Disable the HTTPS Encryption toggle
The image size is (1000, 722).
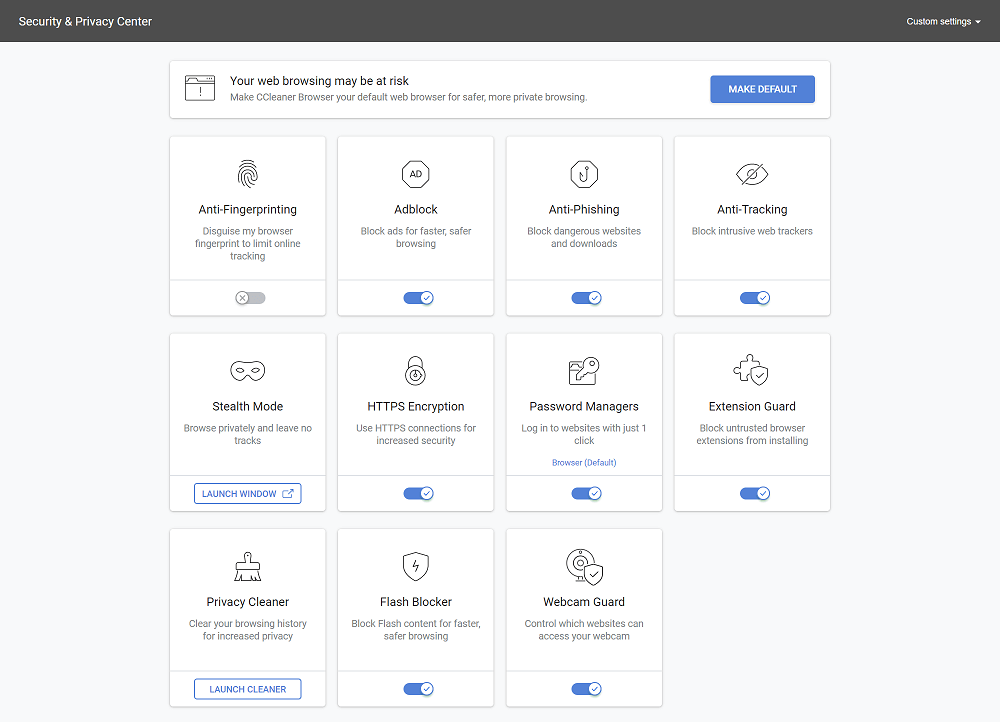[x=418, y=494]
